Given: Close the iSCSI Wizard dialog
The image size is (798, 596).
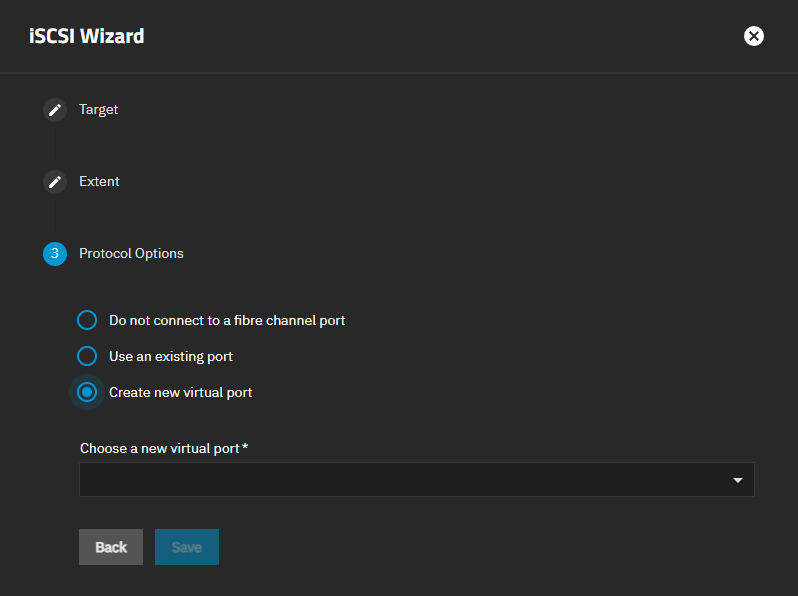Looking at the screenshot, I should 754,36.
